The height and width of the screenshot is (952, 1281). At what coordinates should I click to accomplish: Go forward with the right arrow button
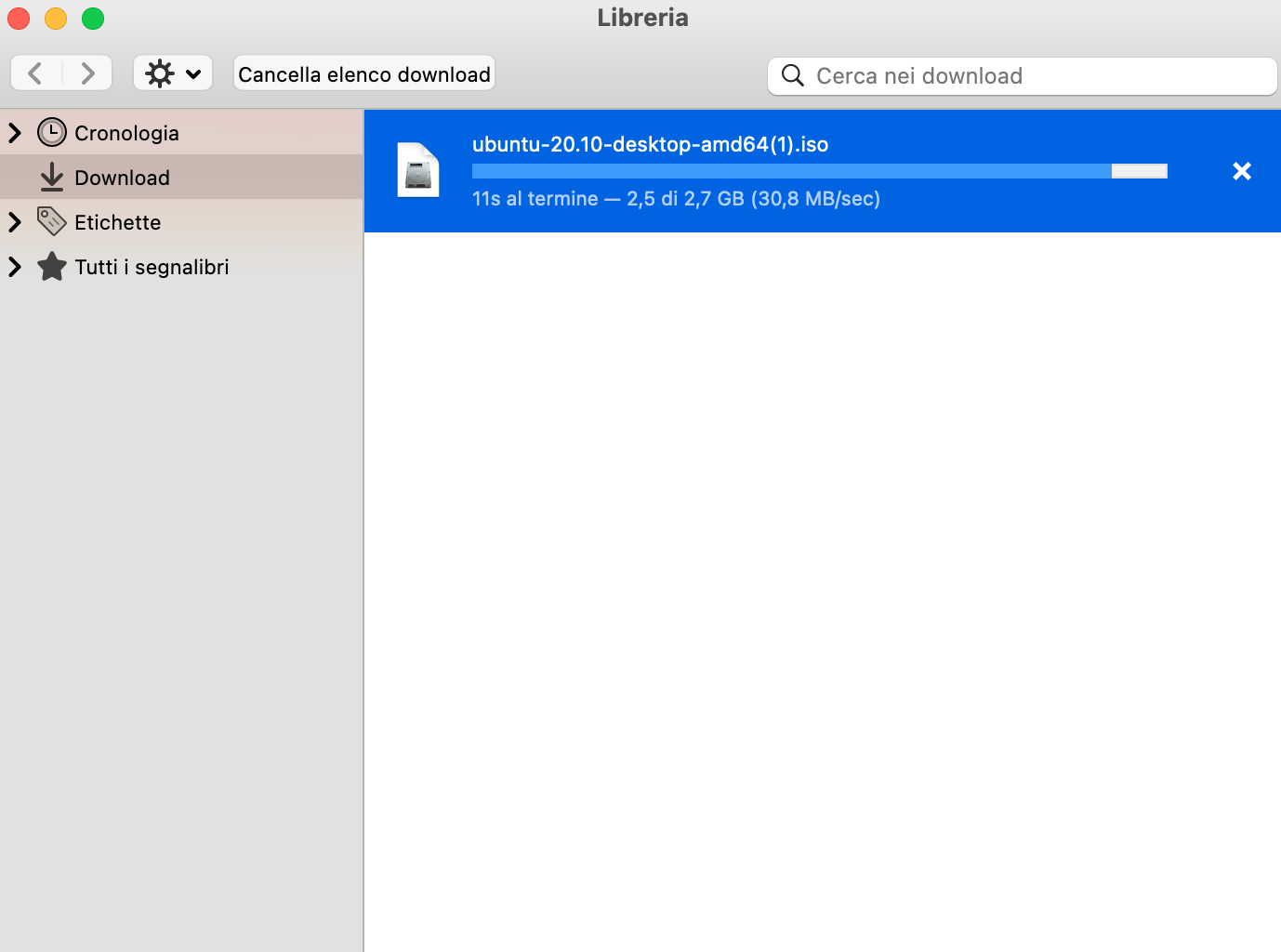87,73
